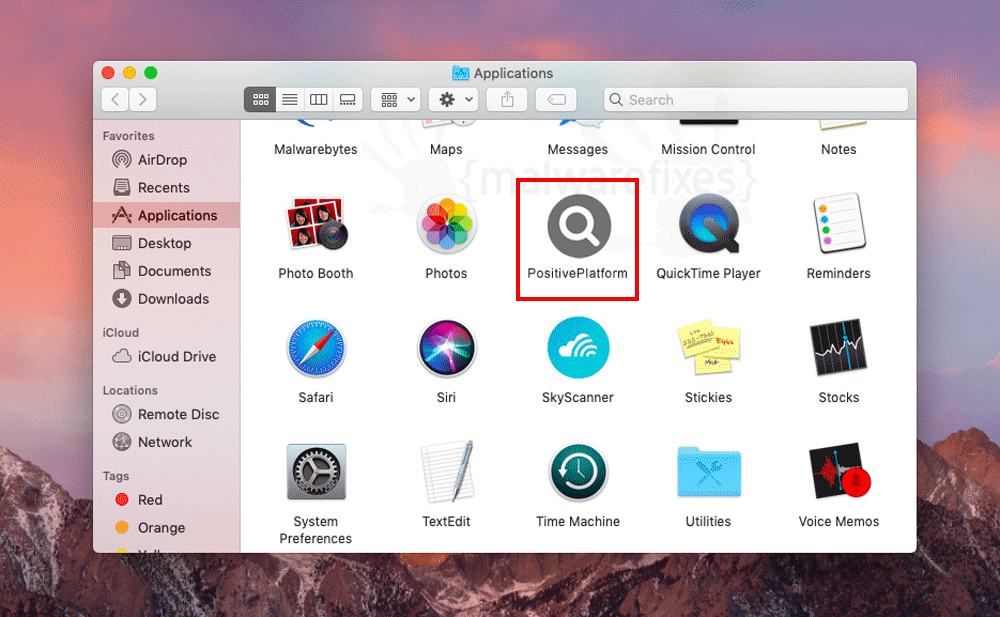The width and height of the screenshot is (1000, 617).
Task: Focus the Finder Search field
Action: pos(756,100)
